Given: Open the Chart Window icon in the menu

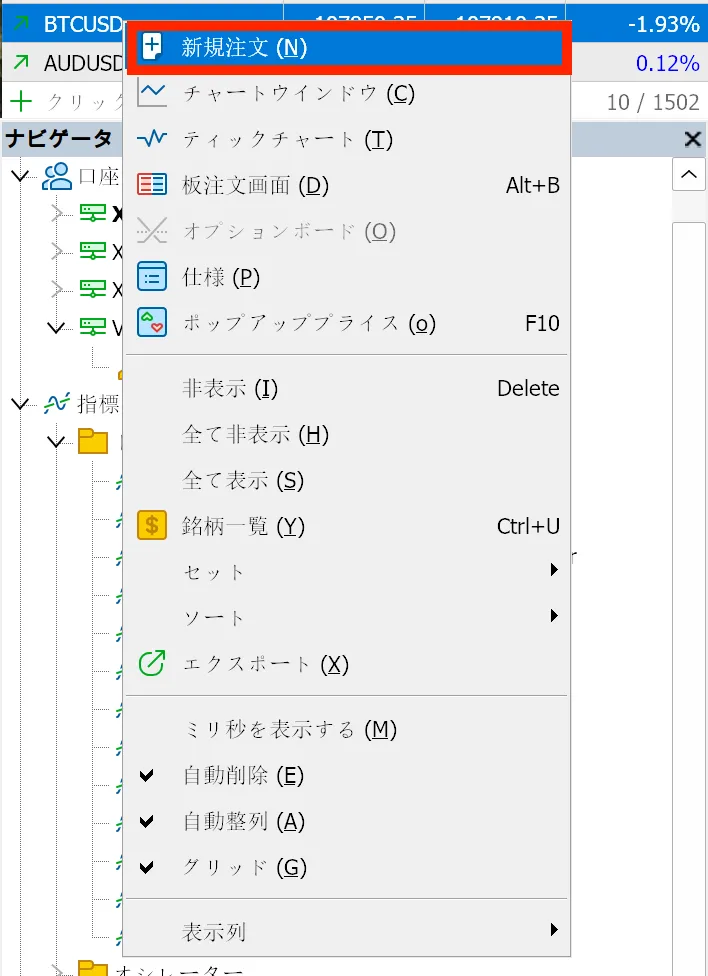Looking at the screenshot, I should 152,92.
